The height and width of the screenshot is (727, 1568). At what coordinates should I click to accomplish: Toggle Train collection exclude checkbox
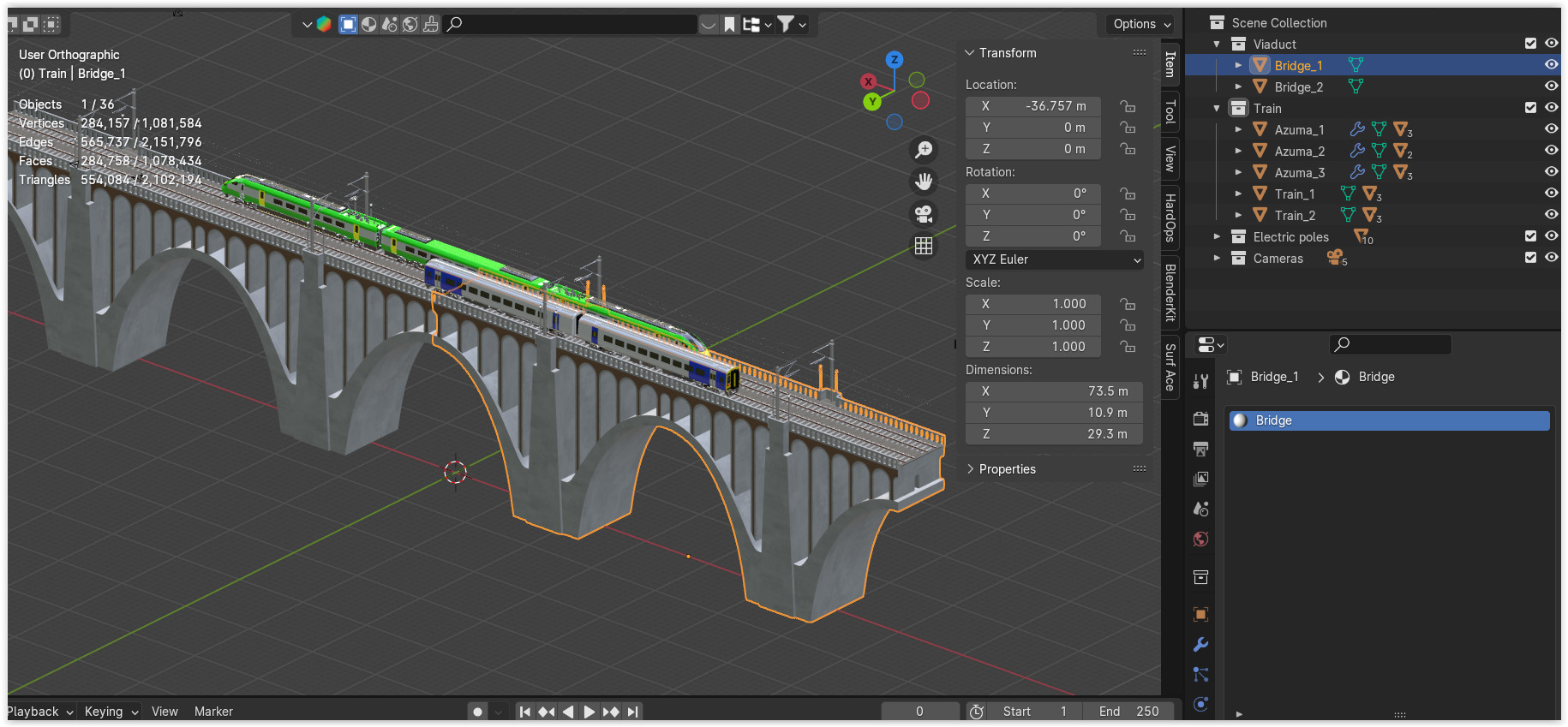(x=1530, y=108)
